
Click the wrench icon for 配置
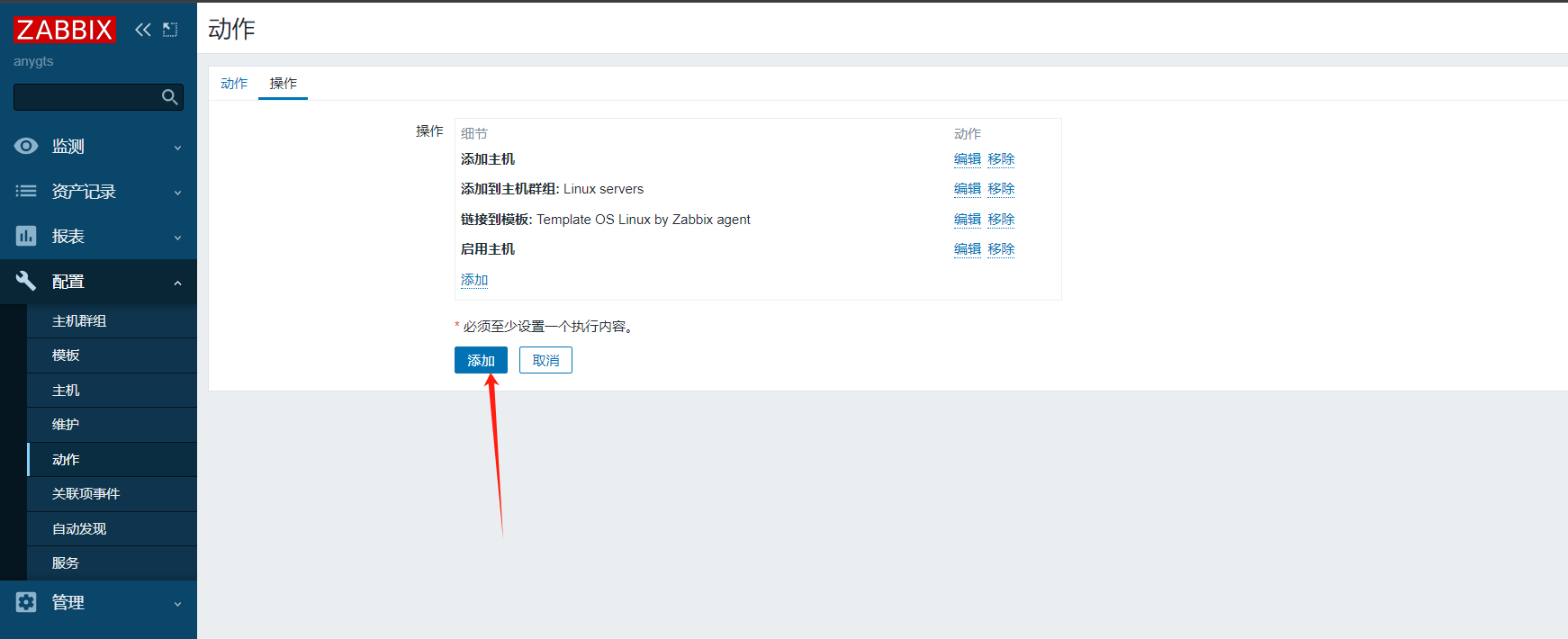(26, 281)
